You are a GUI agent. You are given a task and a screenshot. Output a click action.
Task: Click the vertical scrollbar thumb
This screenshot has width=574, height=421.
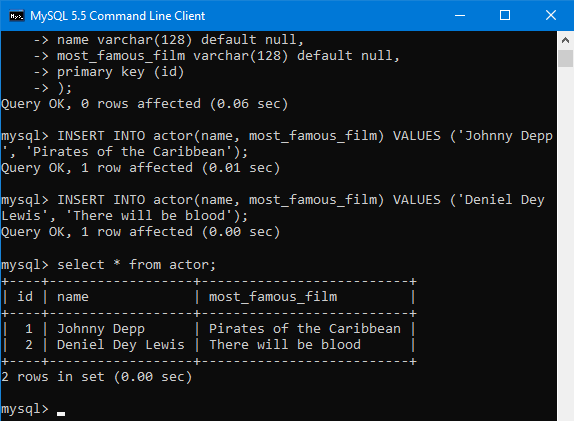click(565, 59)
